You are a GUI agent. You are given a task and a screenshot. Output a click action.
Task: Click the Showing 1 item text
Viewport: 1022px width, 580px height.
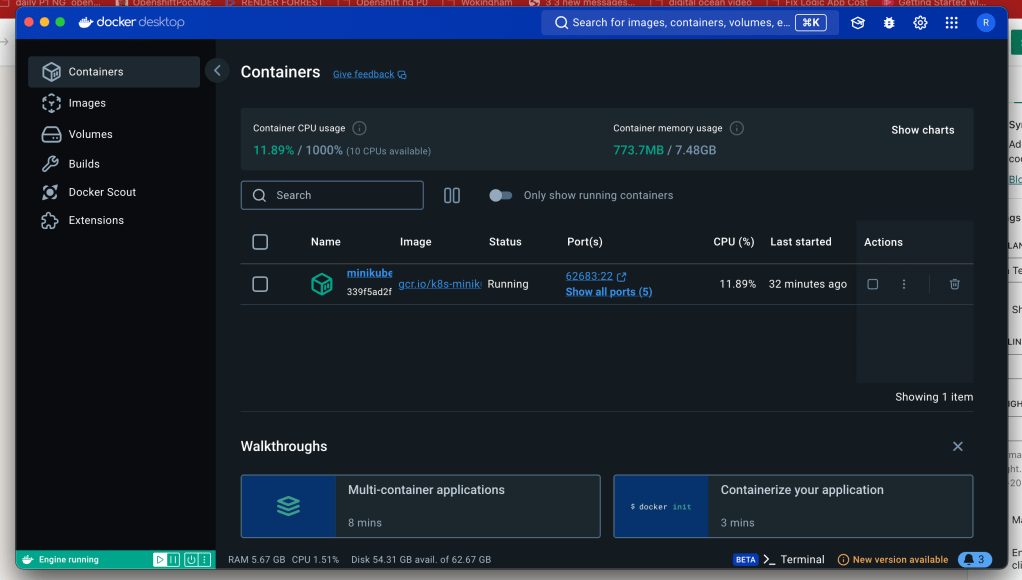(933, 397)
